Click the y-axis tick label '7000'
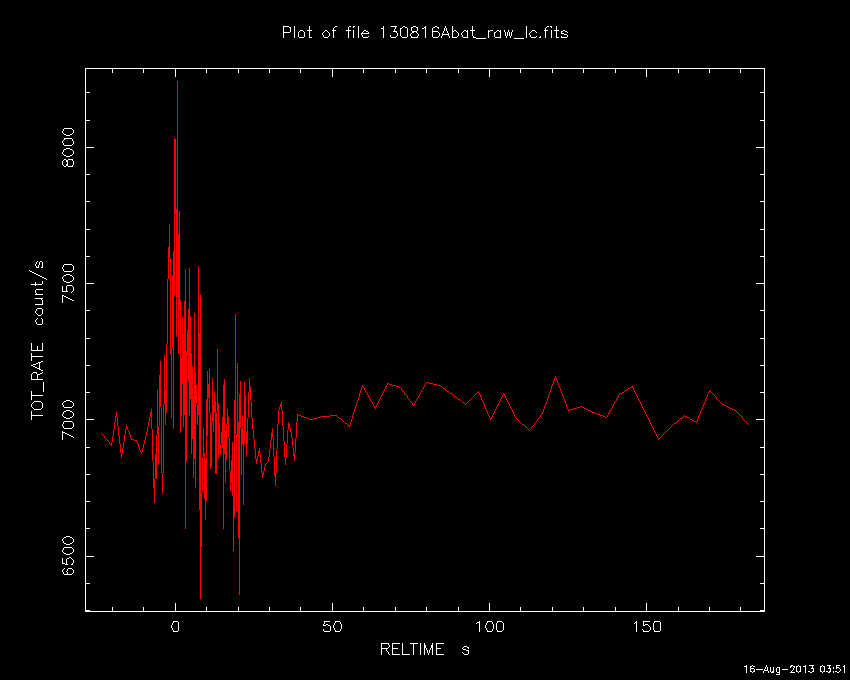This screenshot has width=850, height=680. 68,420
